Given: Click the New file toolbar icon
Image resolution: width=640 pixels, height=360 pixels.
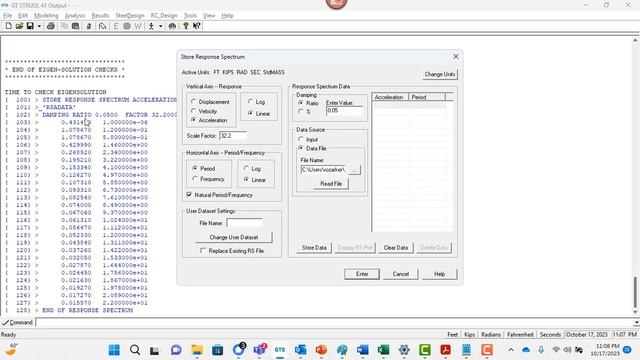Looking at the screenshot, I should tap(9, 26).
